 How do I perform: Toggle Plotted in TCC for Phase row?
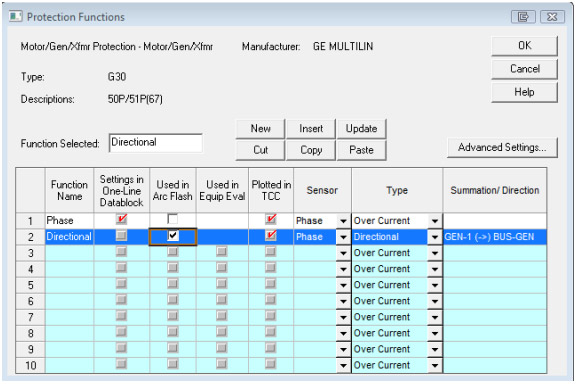[271, 219]
